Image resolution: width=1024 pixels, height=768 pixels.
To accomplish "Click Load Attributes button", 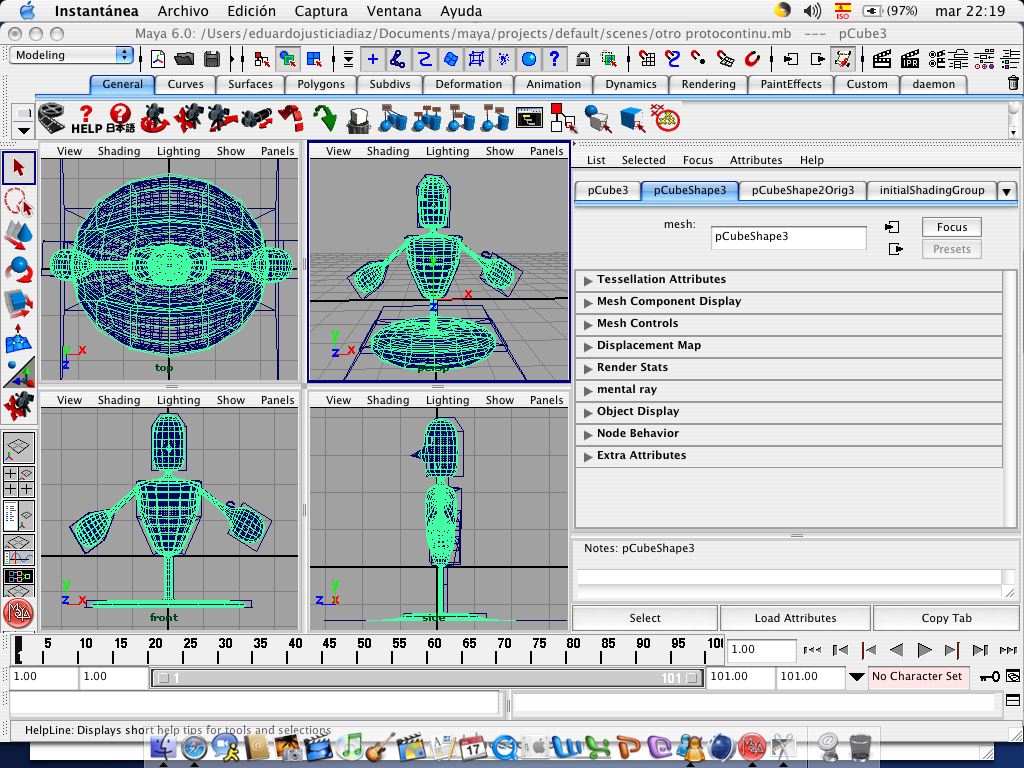I will click(795, 618).
